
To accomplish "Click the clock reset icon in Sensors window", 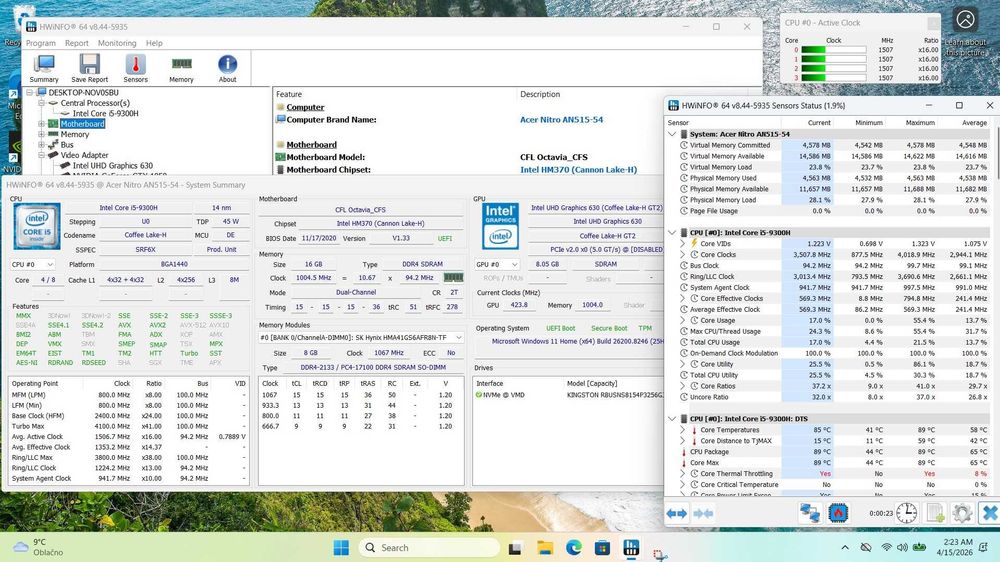I will [x=906, y=513].
